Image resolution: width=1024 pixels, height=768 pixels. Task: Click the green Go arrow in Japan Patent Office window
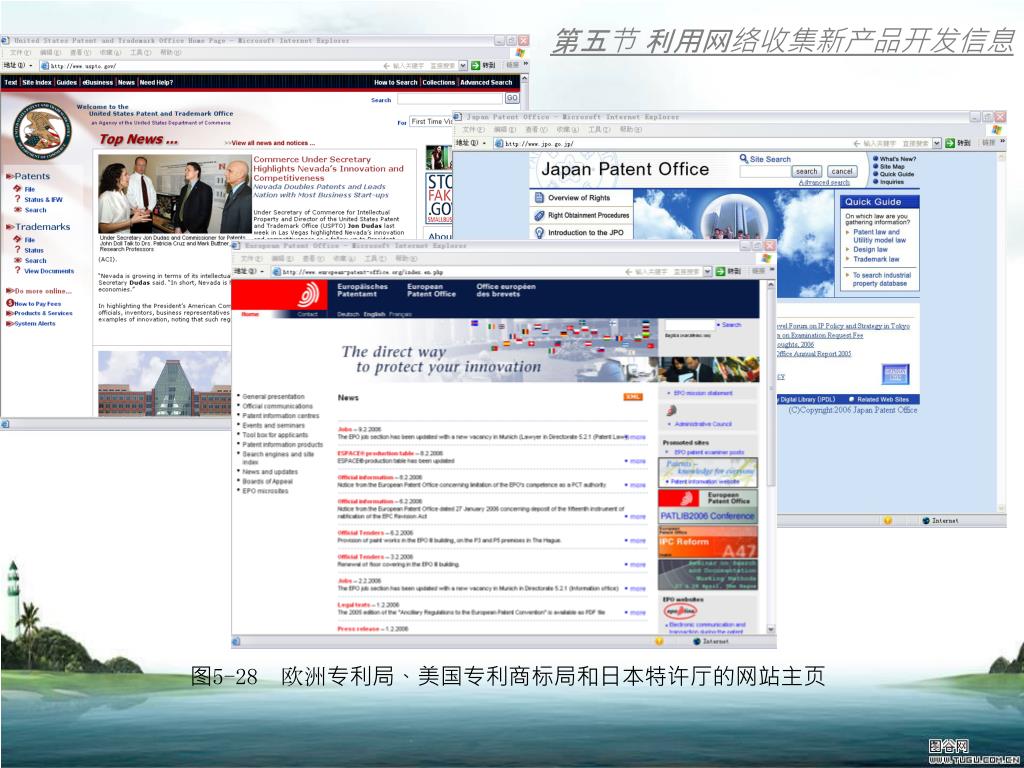pos(950,143)
